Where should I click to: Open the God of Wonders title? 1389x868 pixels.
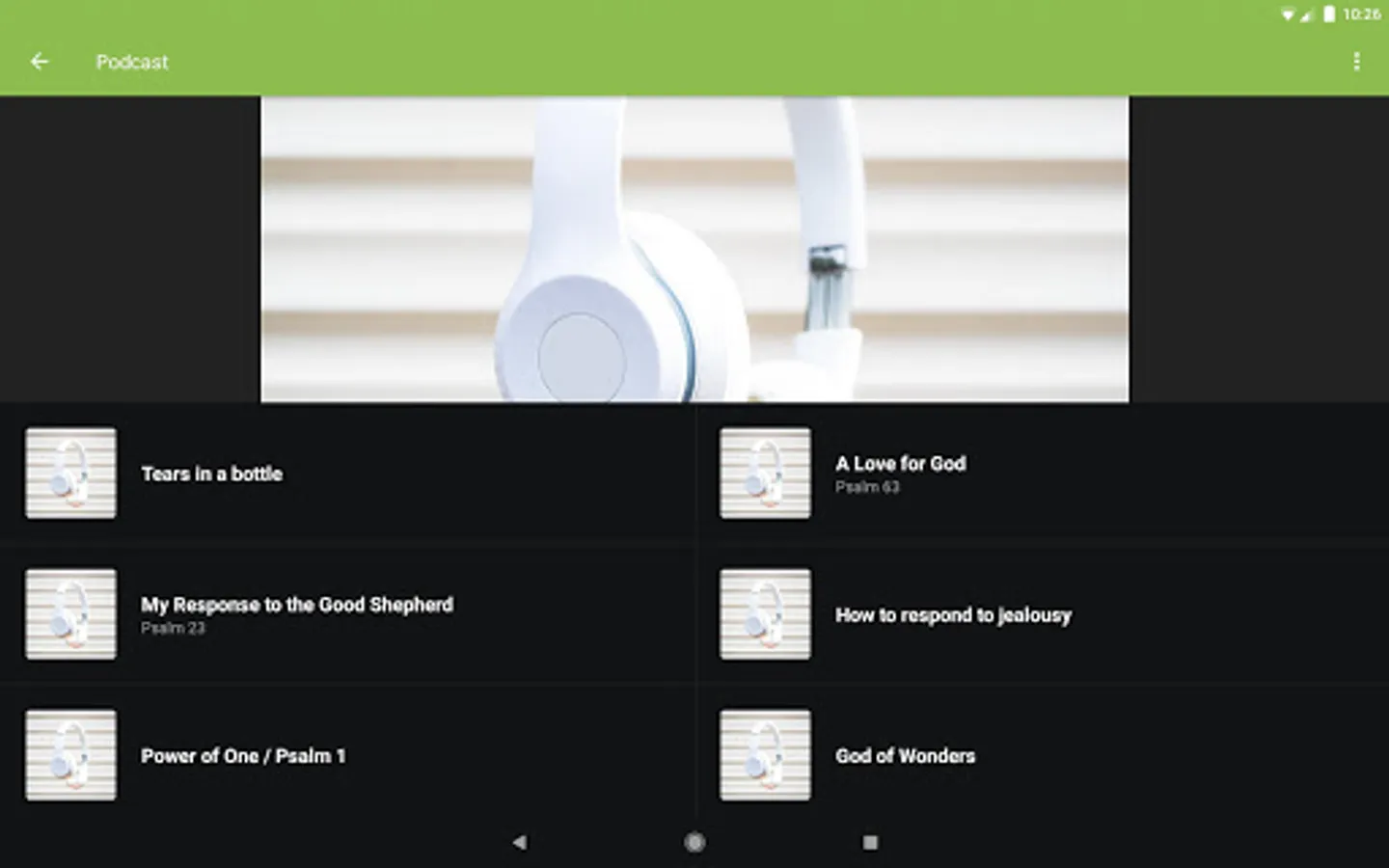click(x=905, y=756)
